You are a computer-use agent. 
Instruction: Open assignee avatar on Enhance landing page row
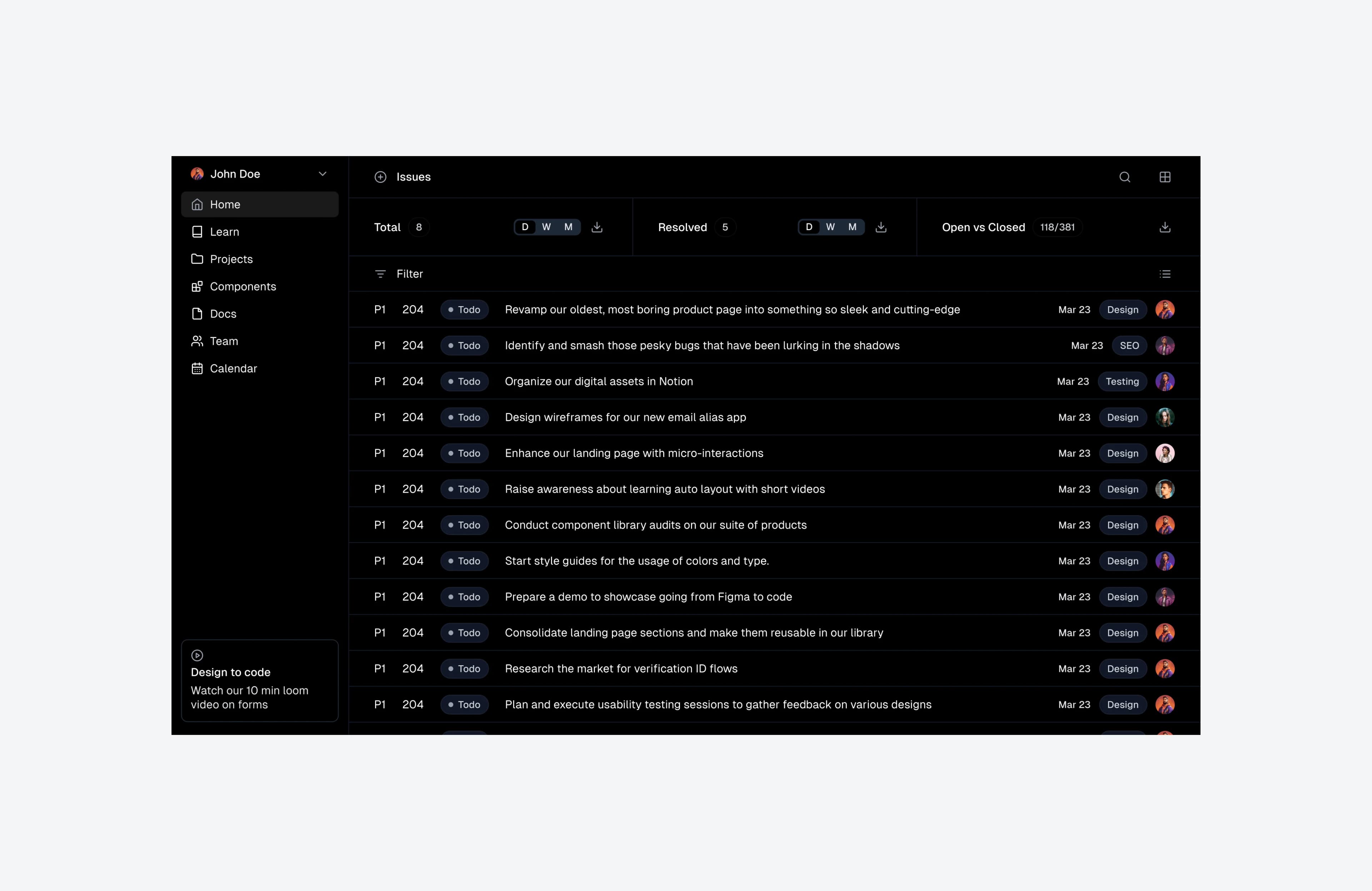pyautogui.click(x=1165, y=453)
